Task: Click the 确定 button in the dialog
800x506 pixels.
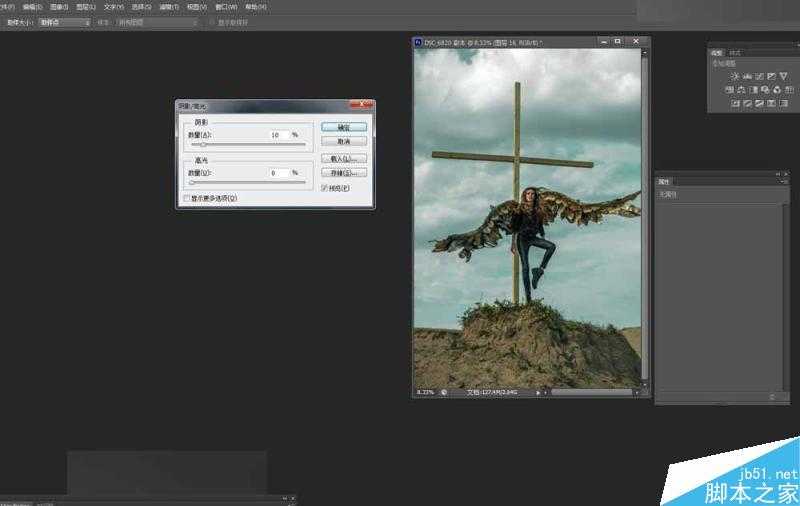Action: [344, 128]
